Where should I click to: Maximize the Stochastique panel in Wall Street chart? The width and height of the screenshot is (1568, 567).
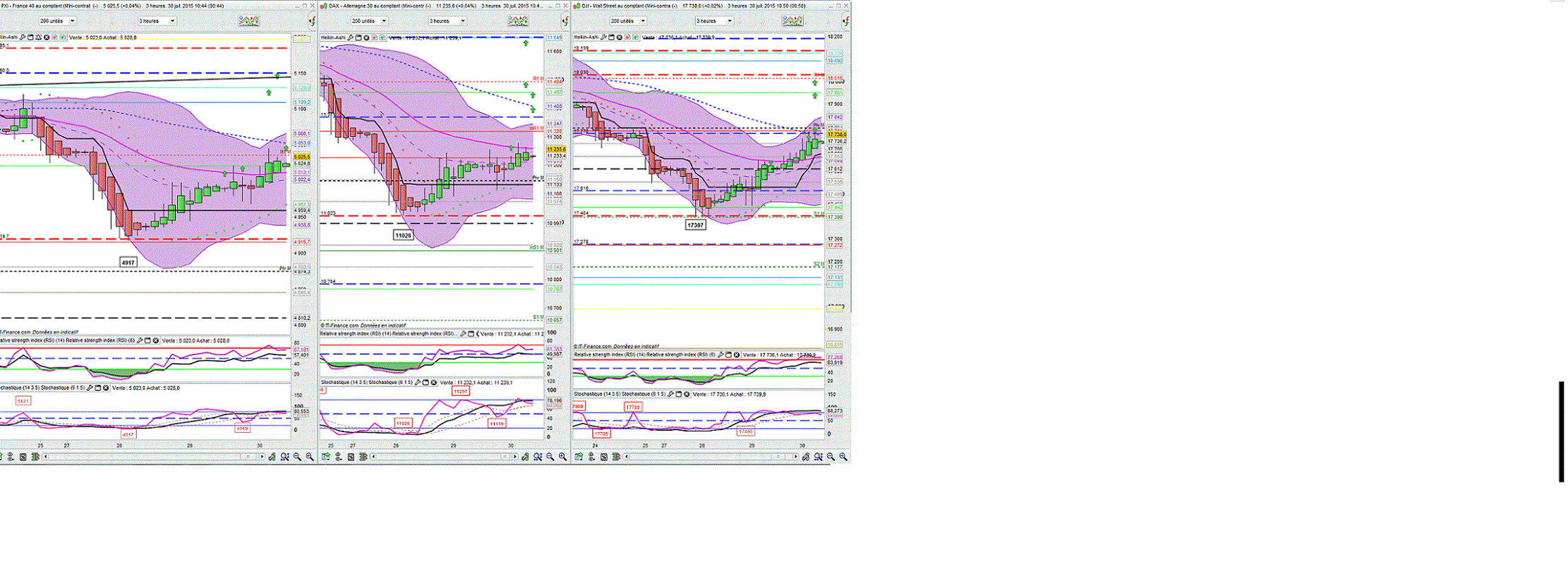pyautogui.click(x=678, y=394)
